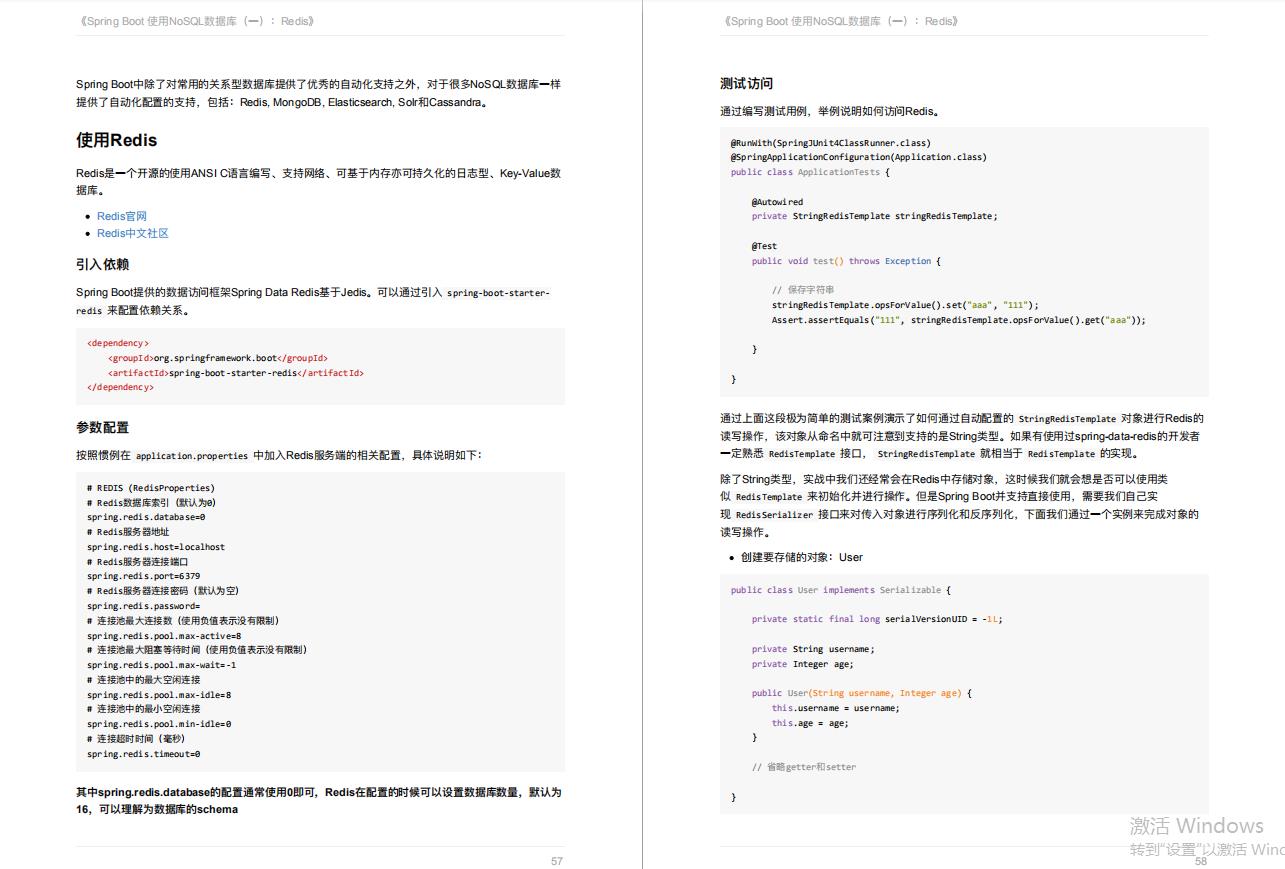Click 'private StringRedisTemplate stringRedisTemplate;' line
The image size is (1285, 869).
tap(875, 216)
